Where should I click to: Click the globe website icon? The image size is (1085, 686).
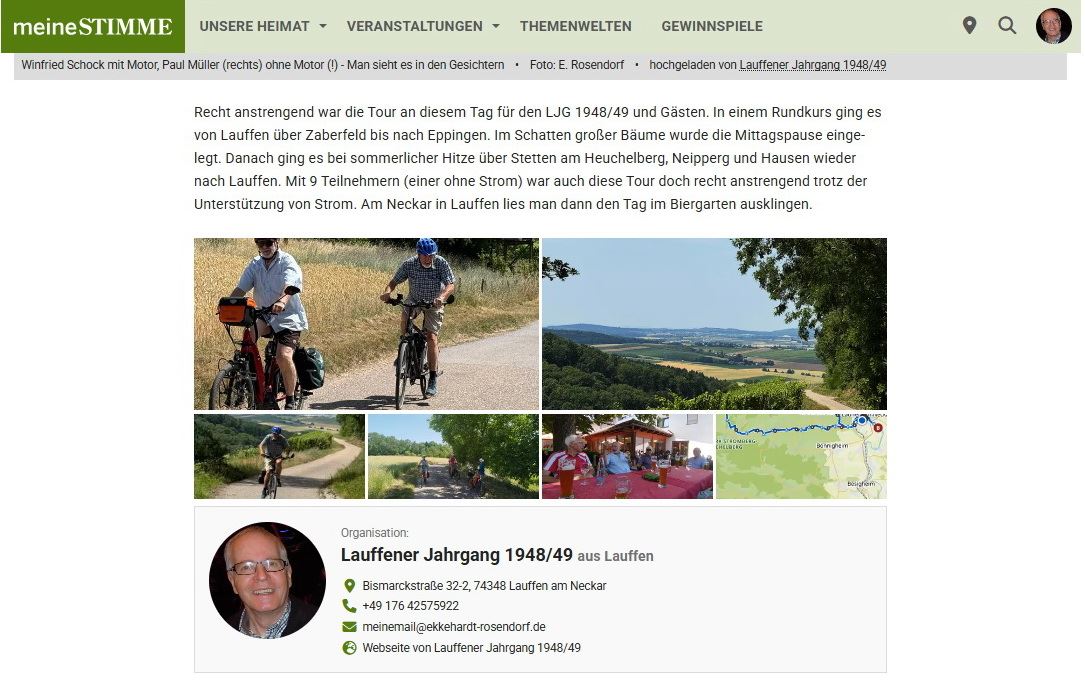pos(349,648)
